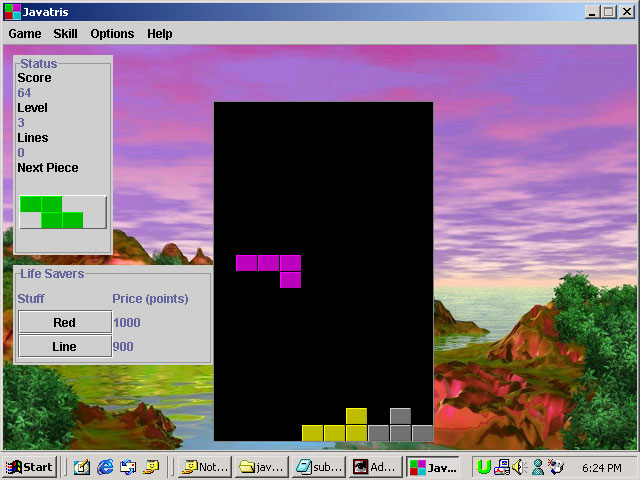Click the Red price 1000
640x480 pixels.
[127, 322]
